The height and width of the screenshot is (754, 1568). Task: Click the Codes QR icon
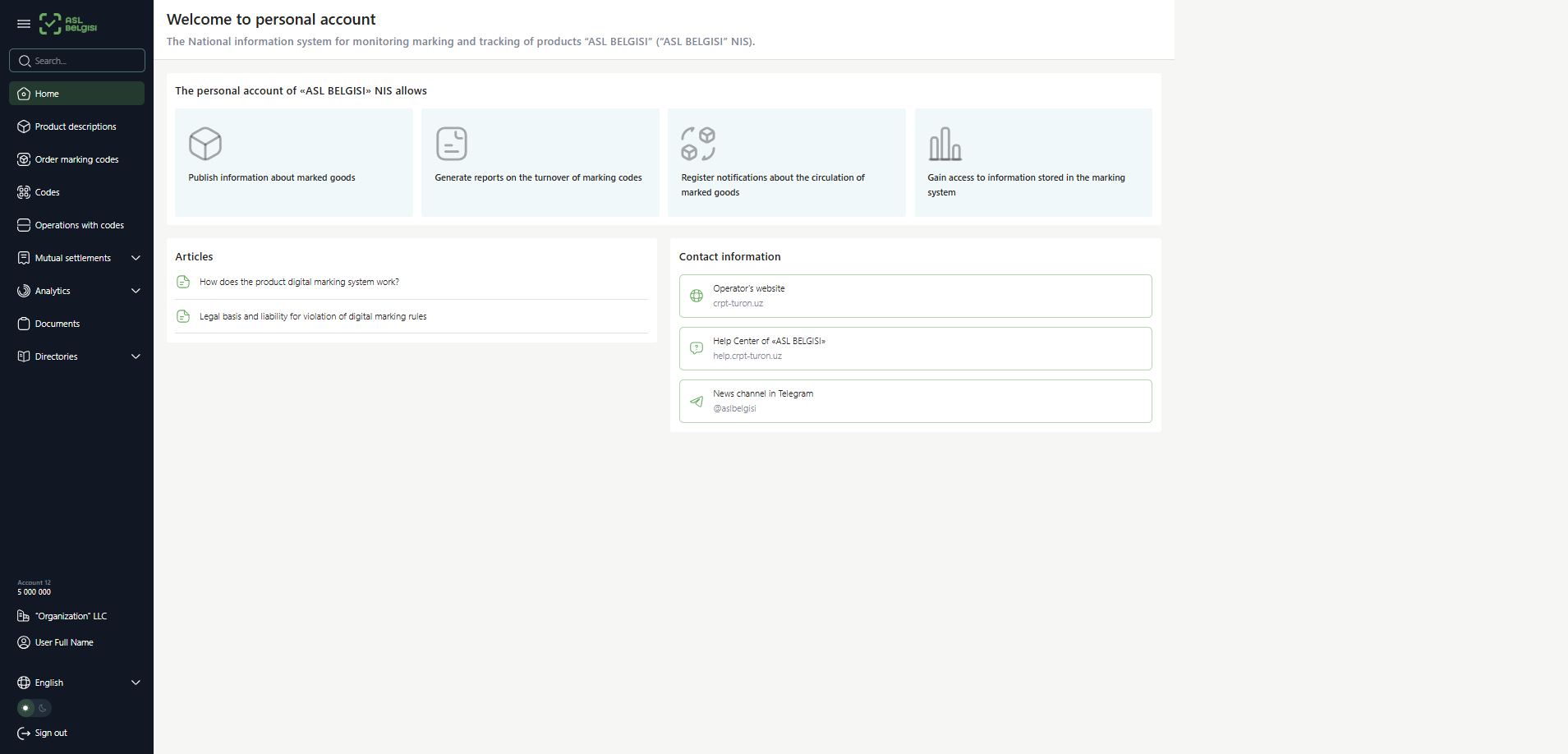pyautogui.click(x=24, y=192)
